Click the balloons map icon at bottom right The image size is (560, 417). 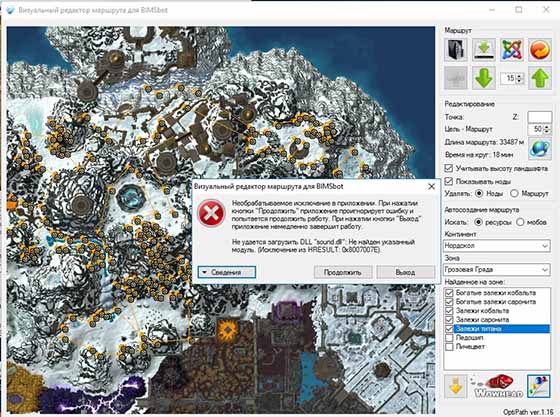click(539, 386)
